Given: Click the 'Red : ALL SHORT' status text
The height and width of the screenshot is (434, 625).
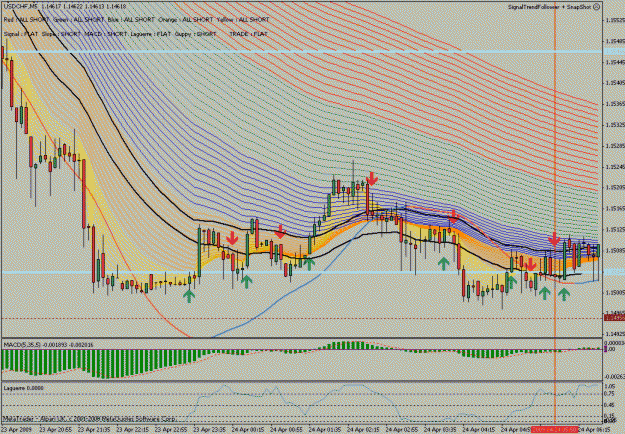Looking at the screenshot, I should (26, 20).
